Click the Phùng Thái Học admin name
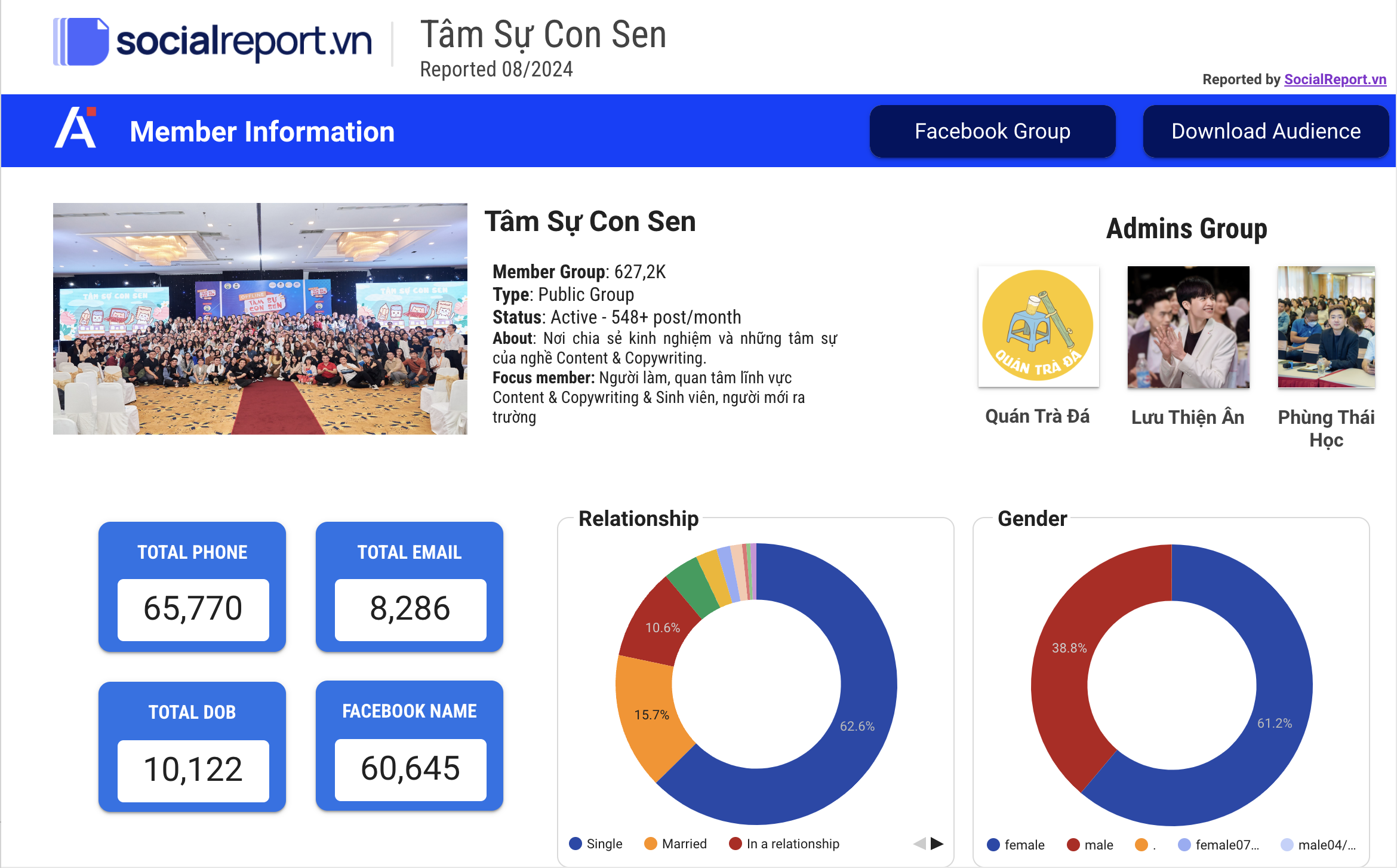Image resolution: width=1397 pixels, height=868 pixels. click(x=1326, y=429)
